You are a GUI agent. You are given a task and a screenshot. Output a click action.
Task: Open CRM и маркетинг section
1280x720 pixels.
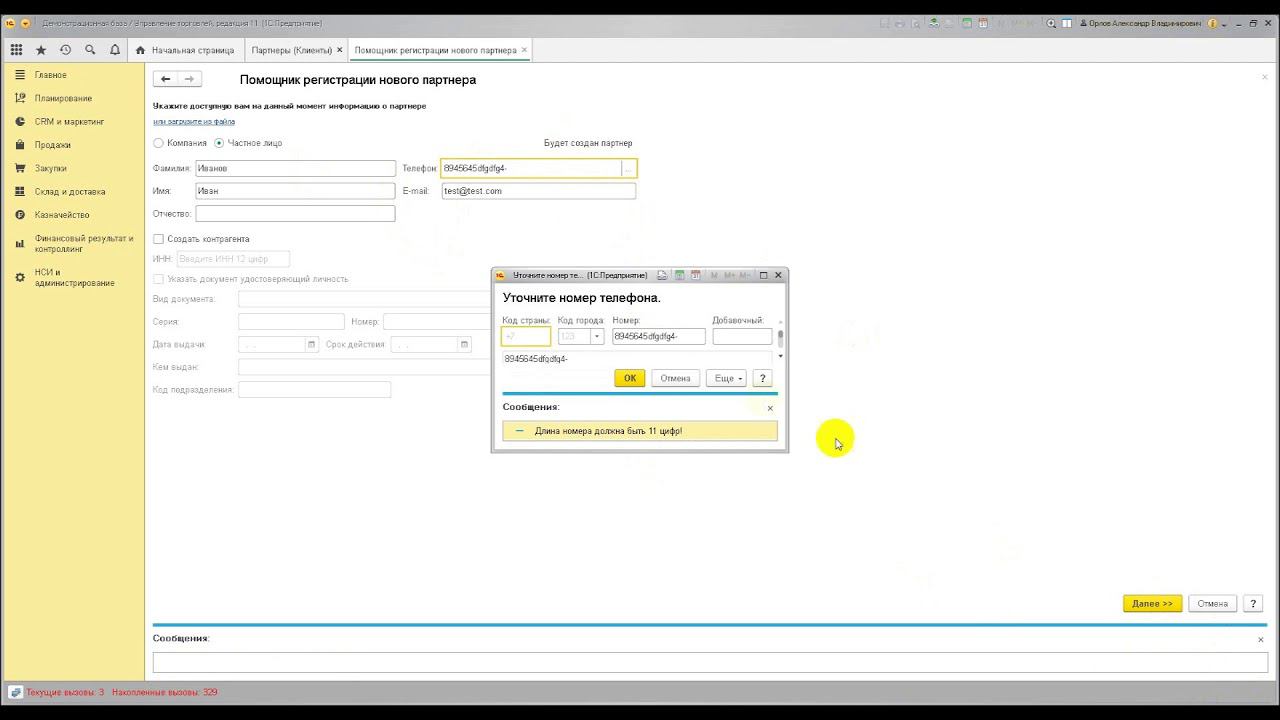pos(69,122)
